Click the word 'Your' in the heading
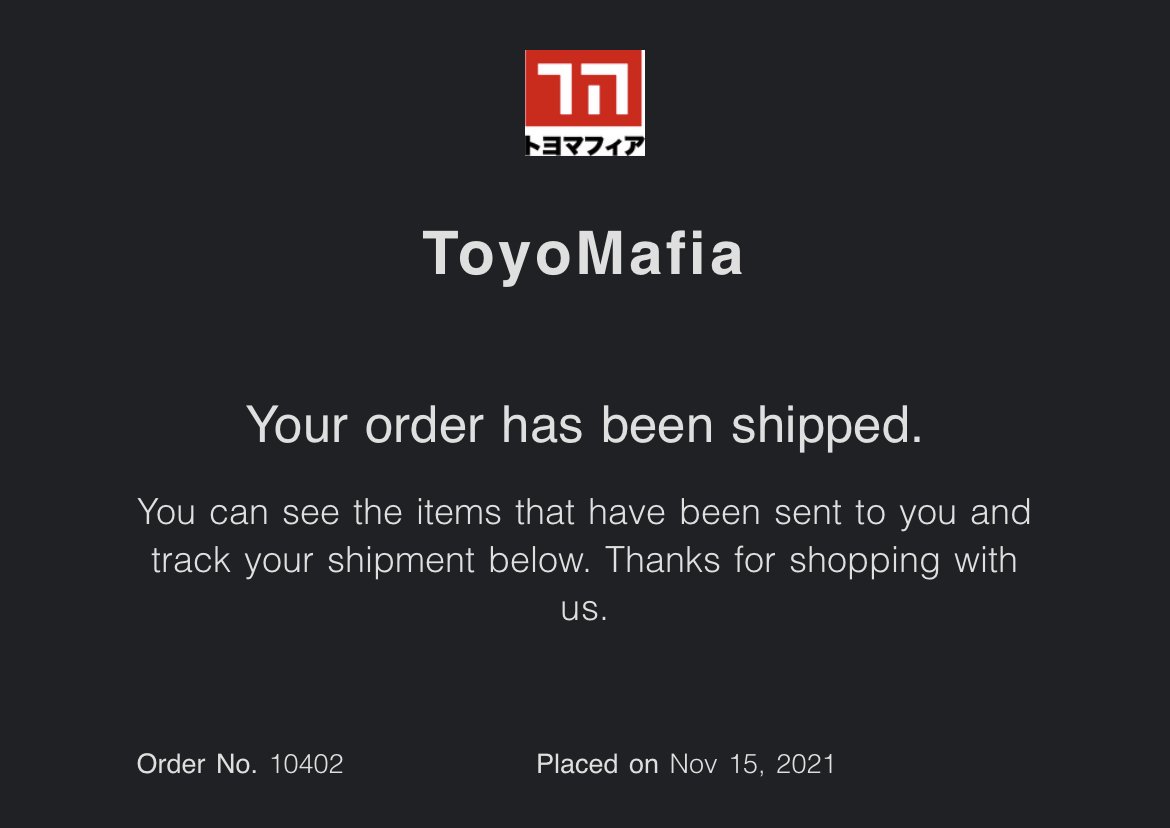The height and width of the screenshot is (828, 1170). [x=297, y=426]
